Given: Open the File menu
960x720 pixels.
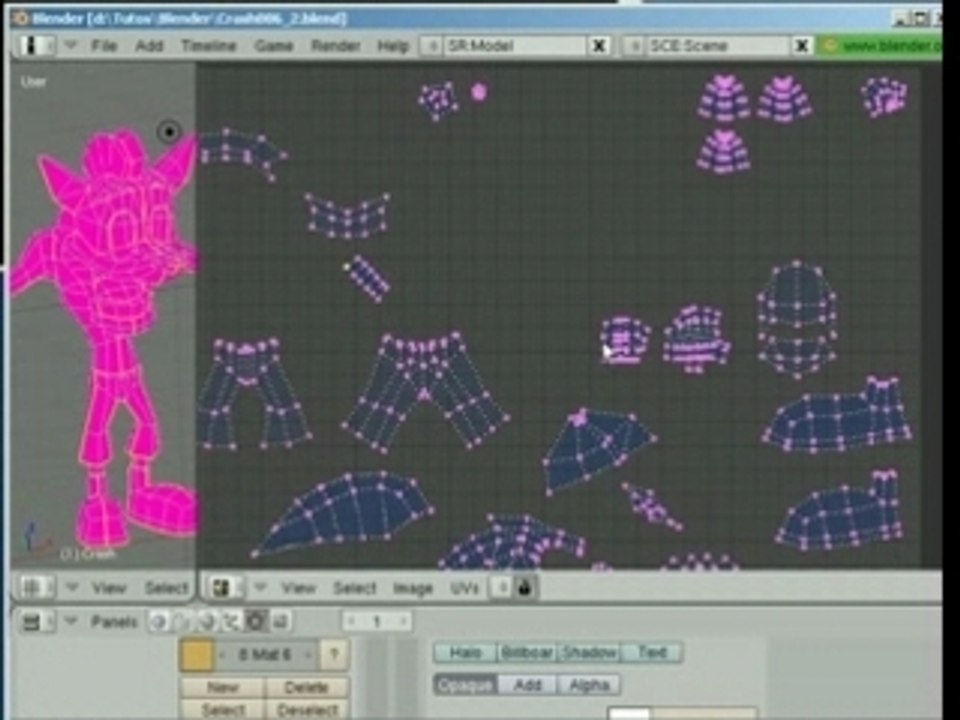Looking at the screenshot, I should coord(104,46).
